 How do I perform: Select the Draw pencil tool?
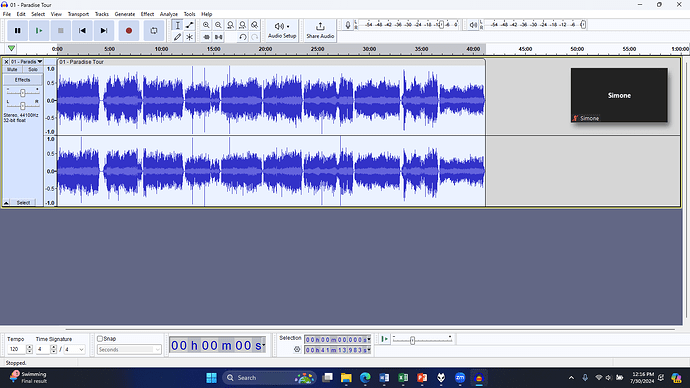click(177, 37)
